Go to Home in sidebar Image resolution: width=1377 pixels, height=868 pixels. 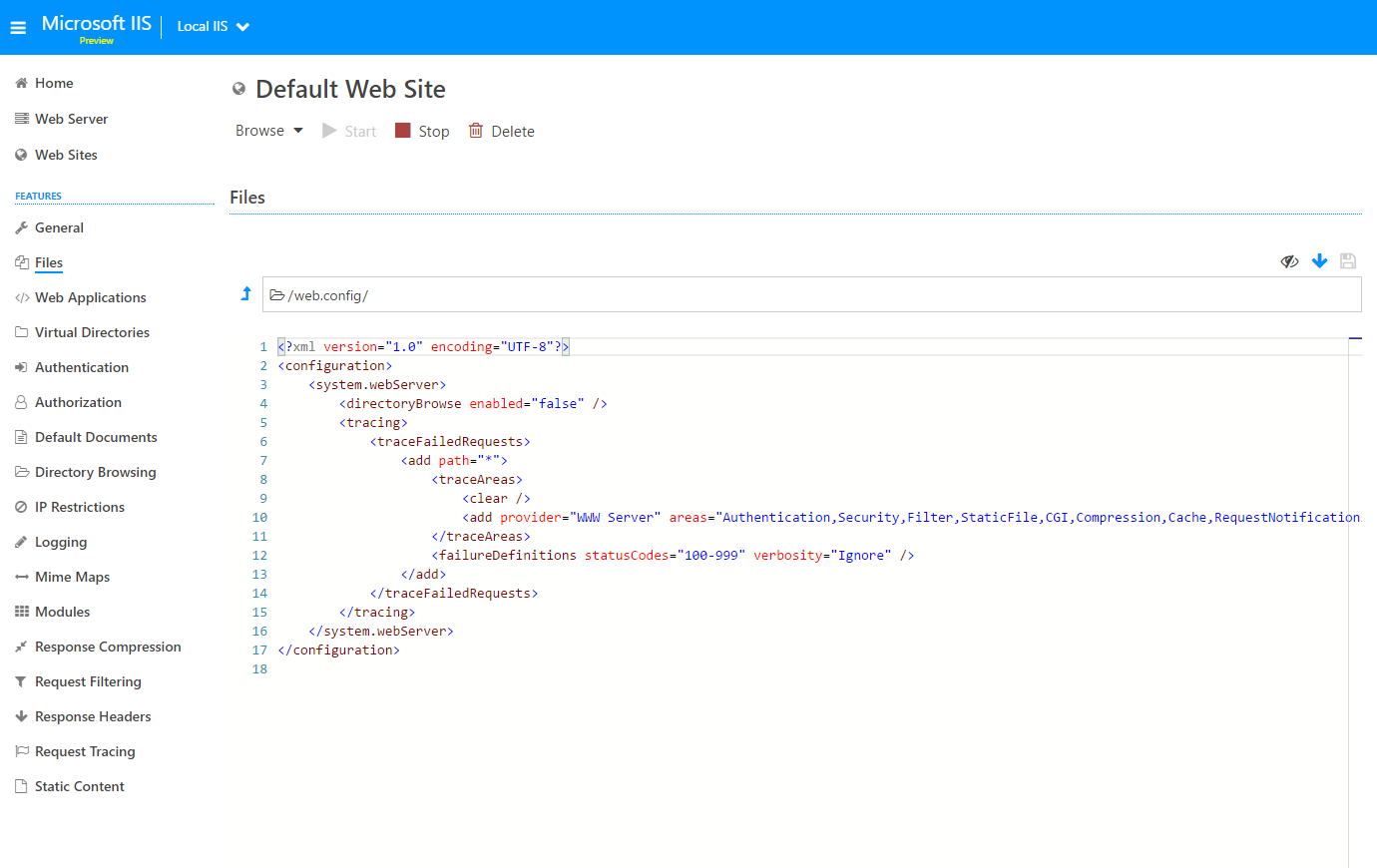point(54,83)
